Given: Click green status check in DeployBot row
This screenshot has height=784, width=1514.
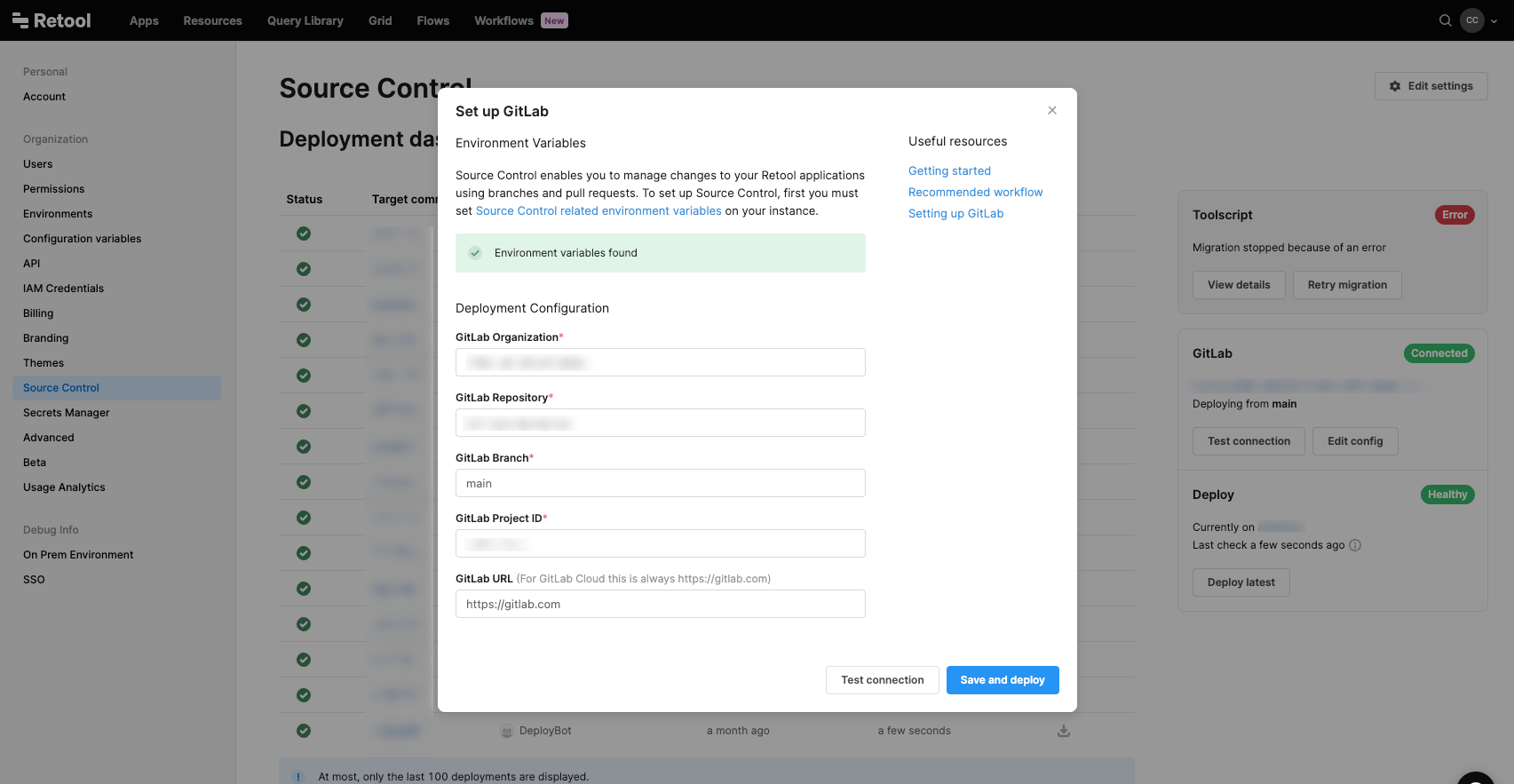Looking at the screenshot, I should [x=304, y=731].
